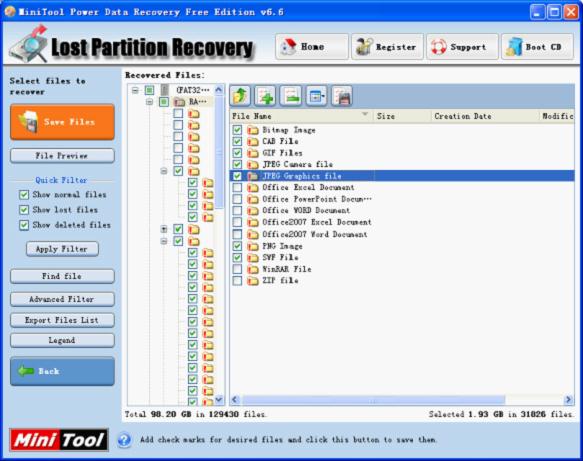Click the Office2007 Word Document folder icon

click(x=253, y=235)
